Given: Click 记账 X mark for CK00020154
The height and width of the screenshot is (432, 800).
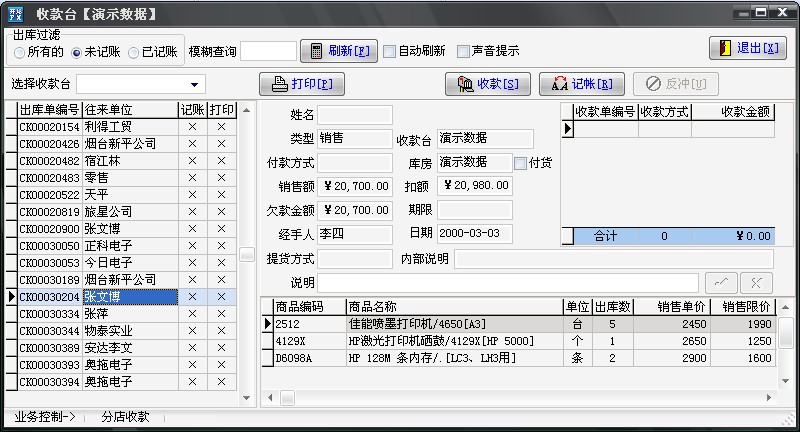Looking at the screenshot, I should [x=192, y=127].
